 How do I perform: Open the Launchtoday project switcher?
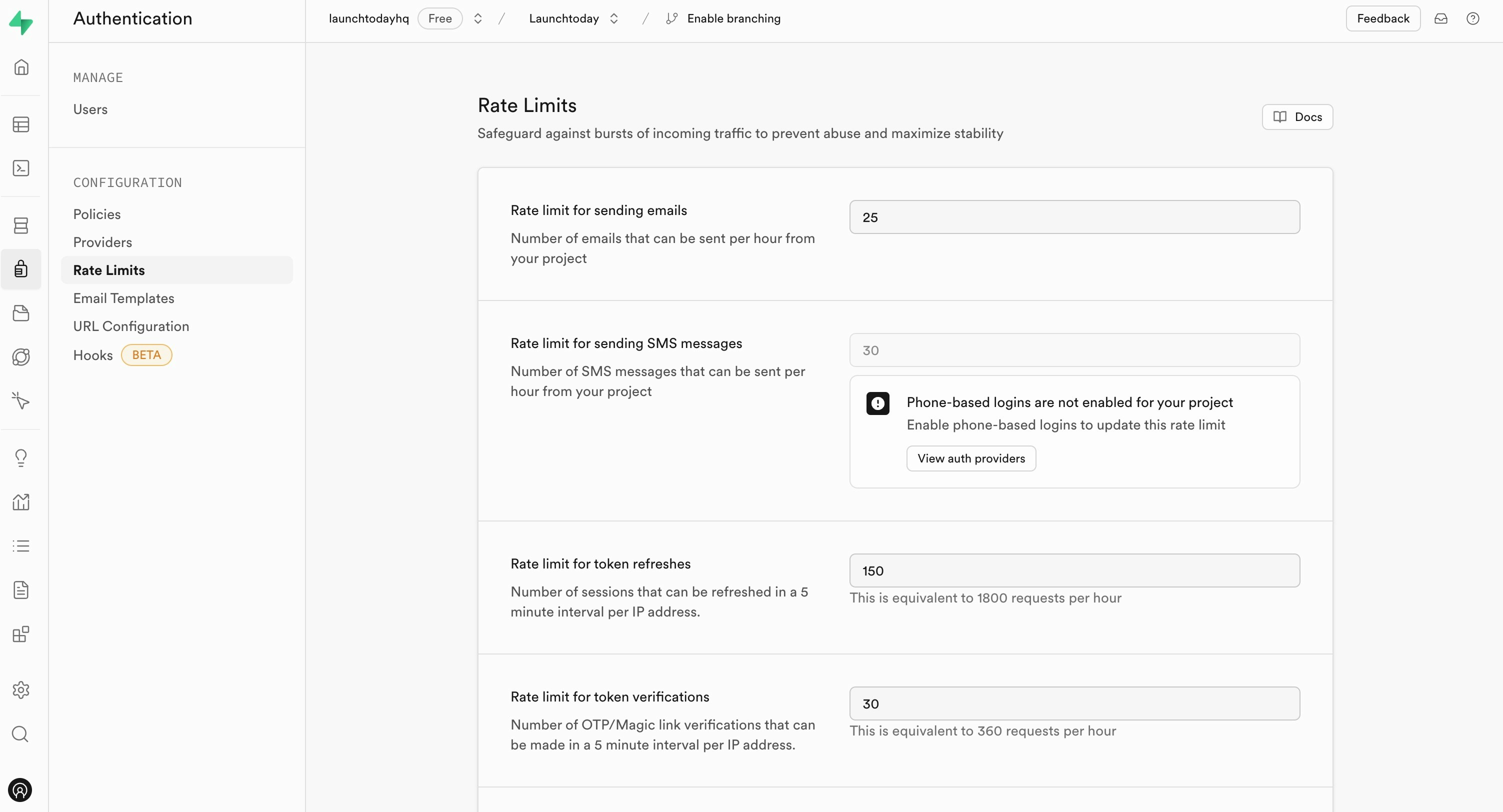614,18
